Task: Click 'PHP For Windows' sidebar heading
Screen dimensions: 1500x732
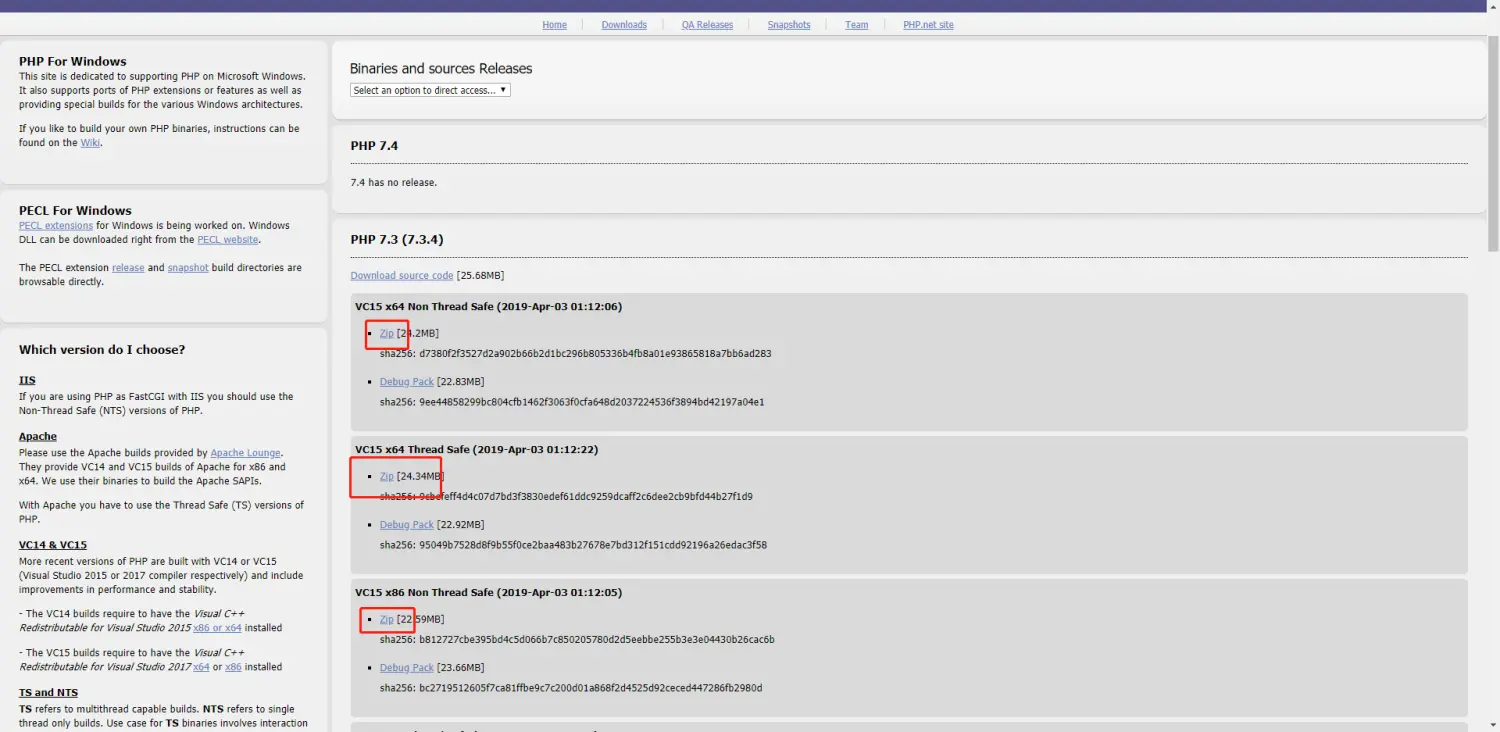Action: point(73,62)
